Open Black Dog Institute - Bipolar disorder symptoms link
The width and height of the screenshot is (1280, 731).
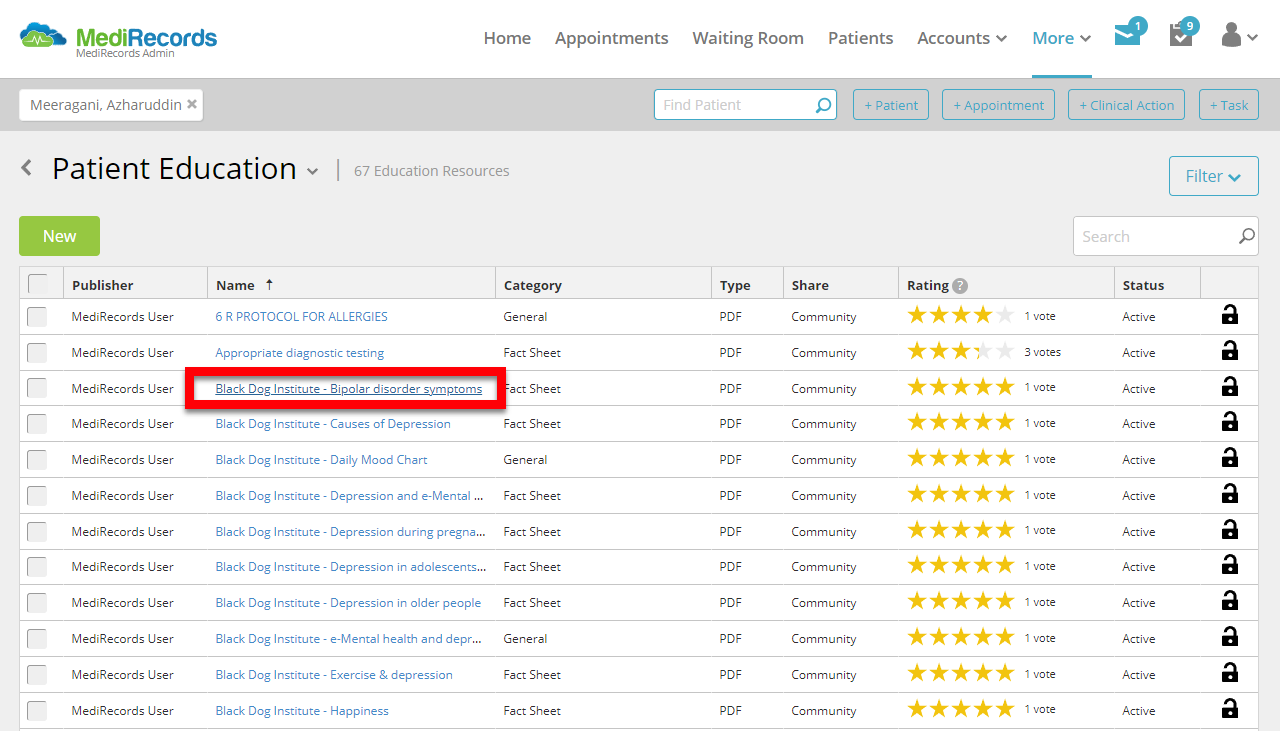pyautogui.click(x=349, y=389)
